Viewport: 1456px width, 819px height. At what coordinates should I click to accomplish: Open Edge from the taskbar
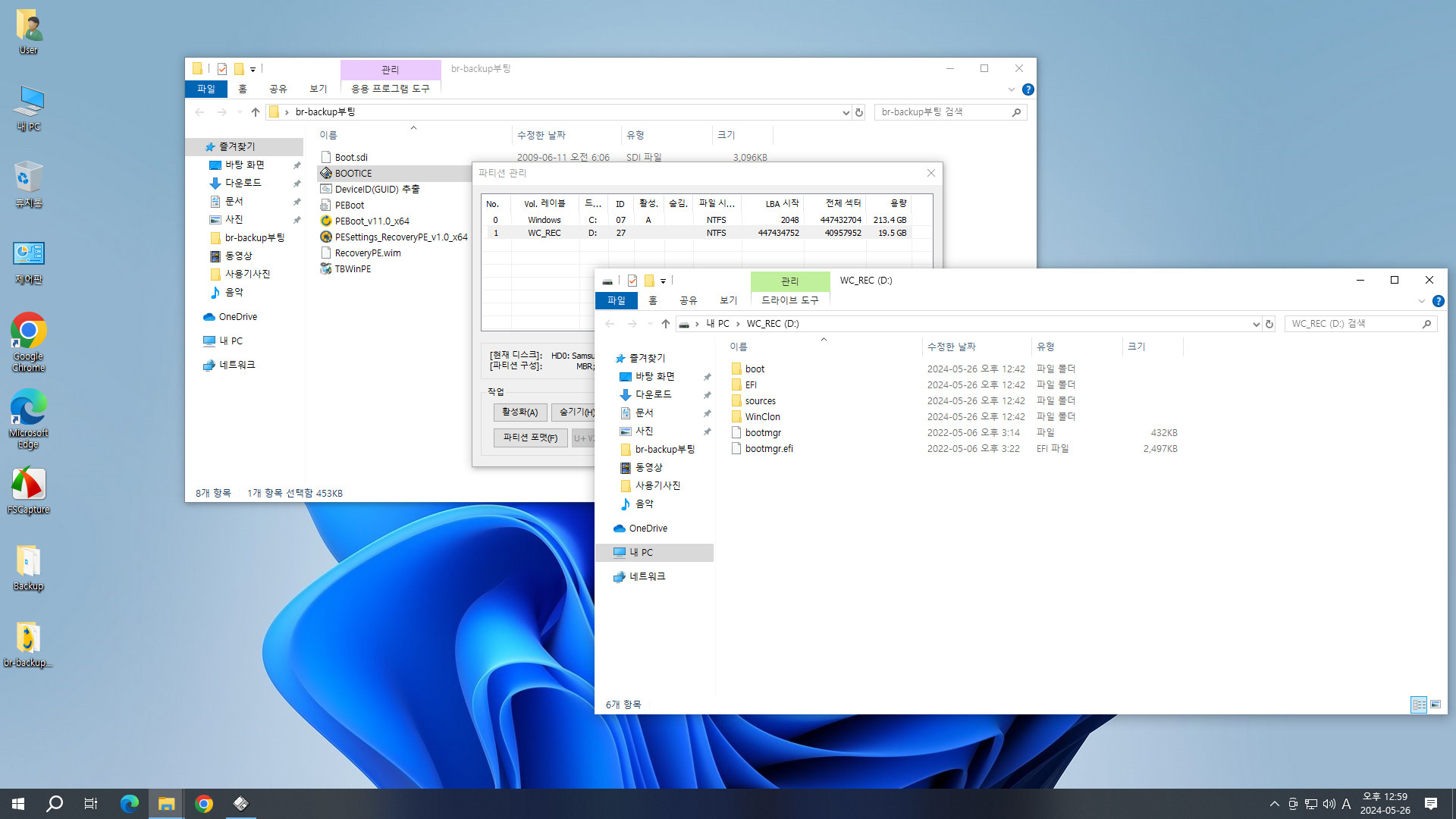[130, 804]
